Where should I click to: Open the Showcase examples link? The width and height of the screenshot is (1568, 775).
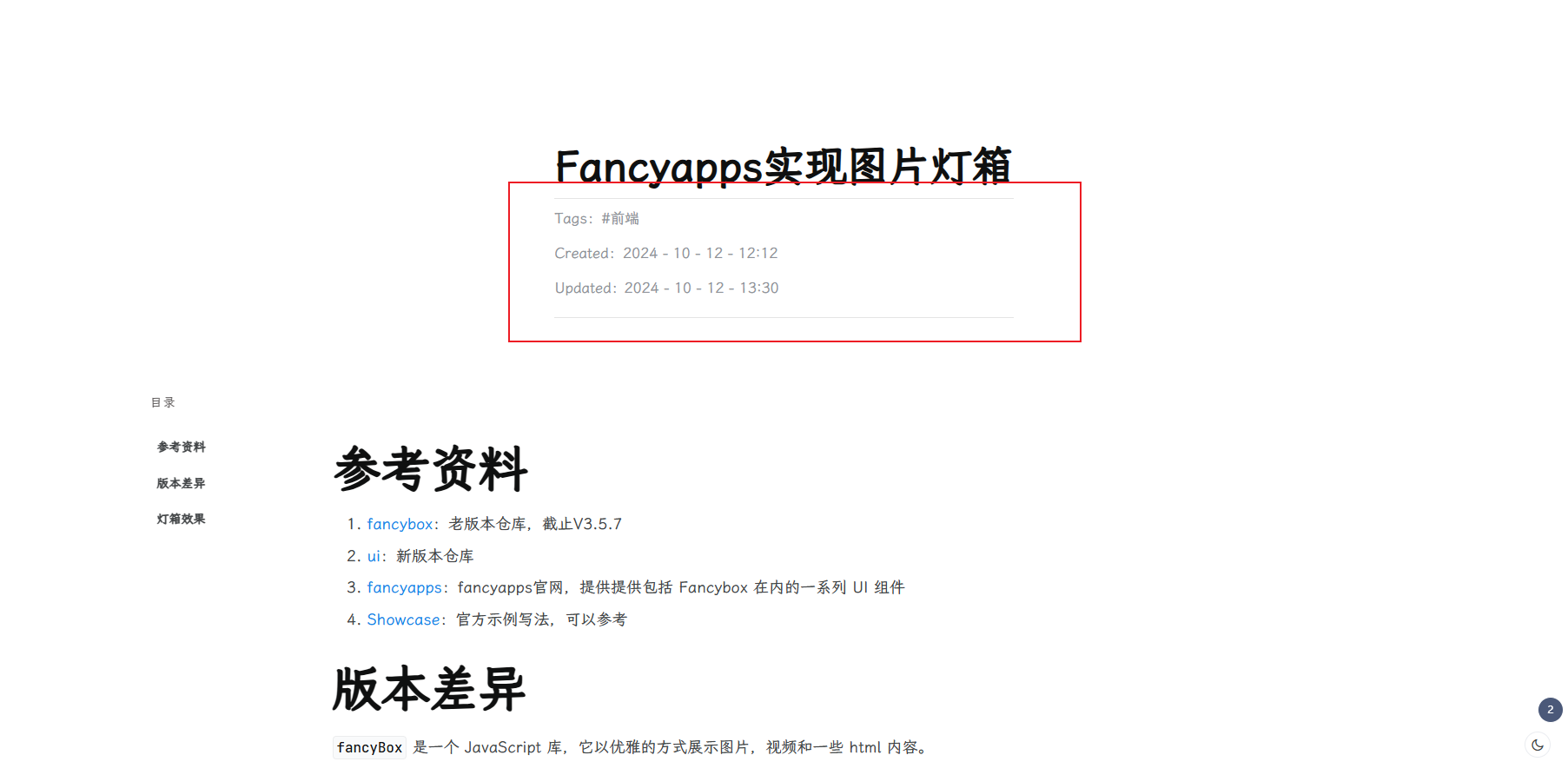click(403, 619)
